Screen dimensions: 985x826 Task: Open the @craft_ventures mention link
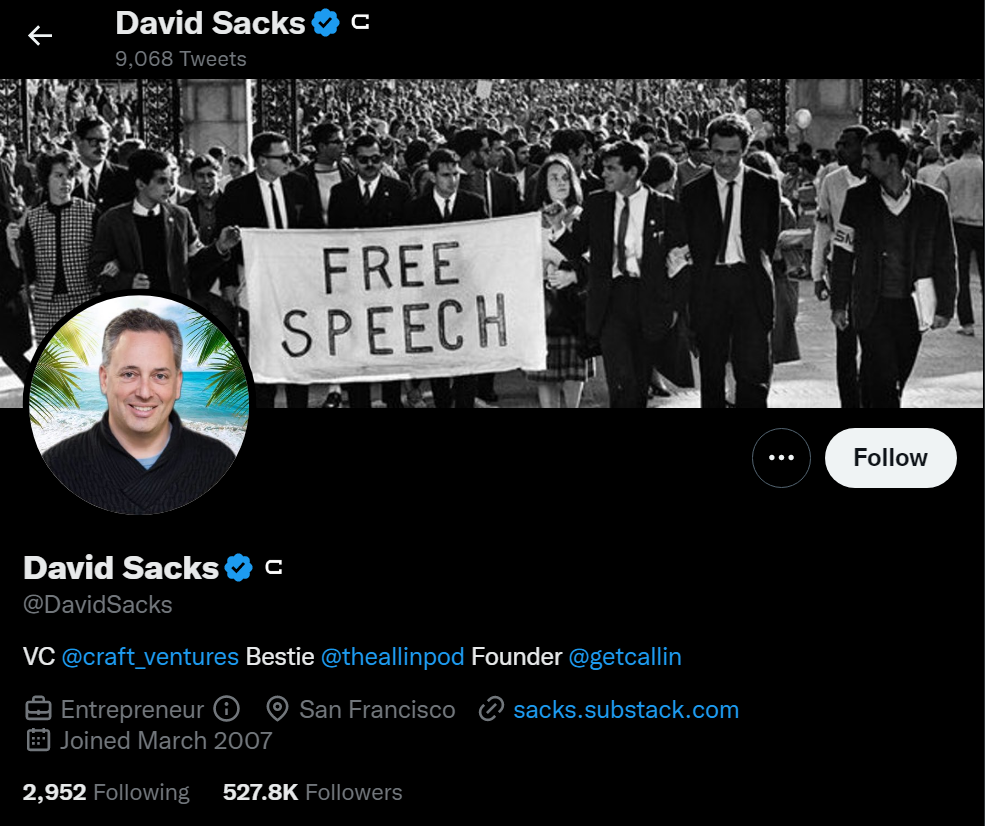pyautogui.click(x=150, y=657)
